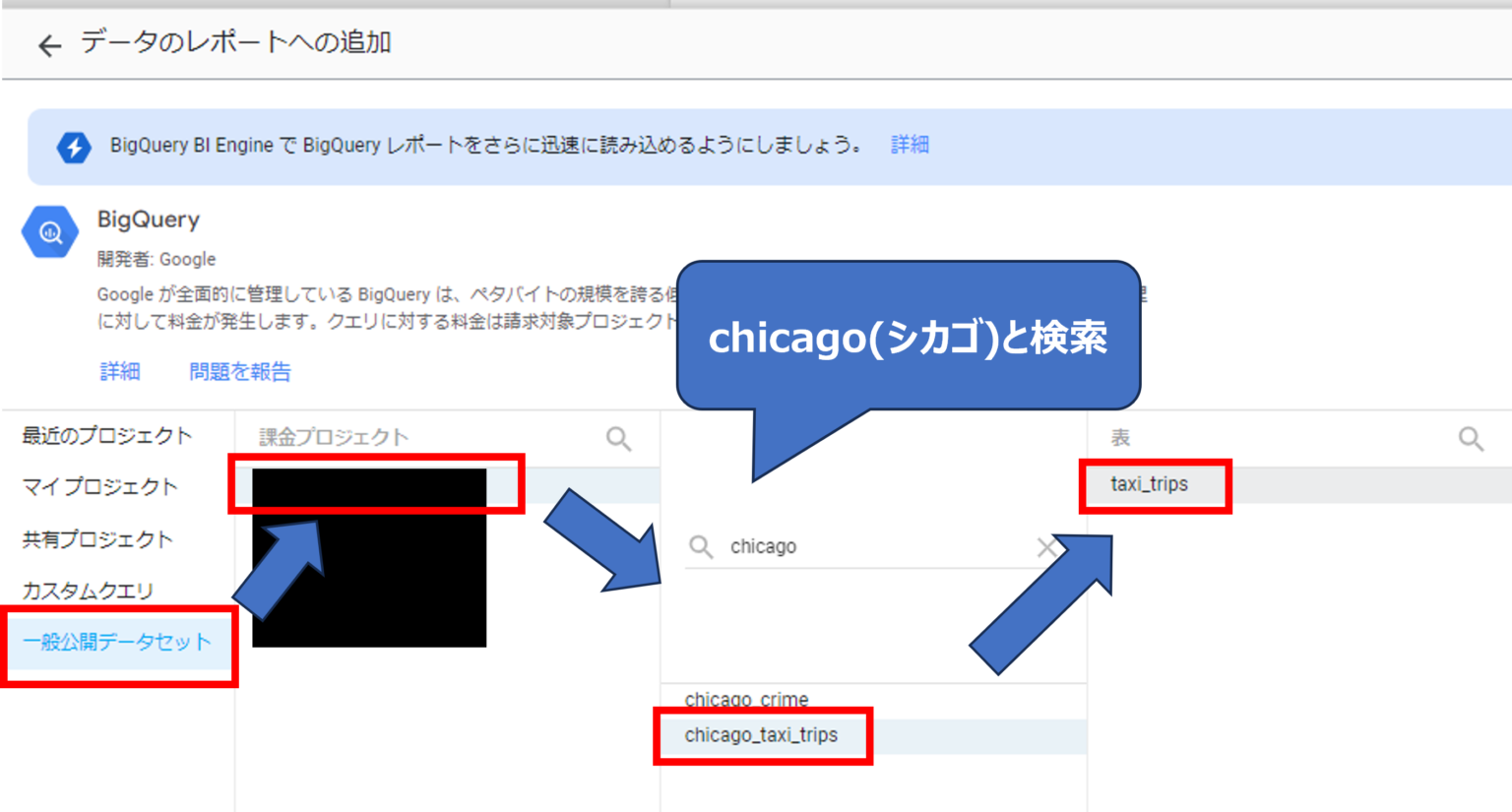Open 詳細 link in the BI Engine banner
The image size is (1512, 812).
[910, 145]
